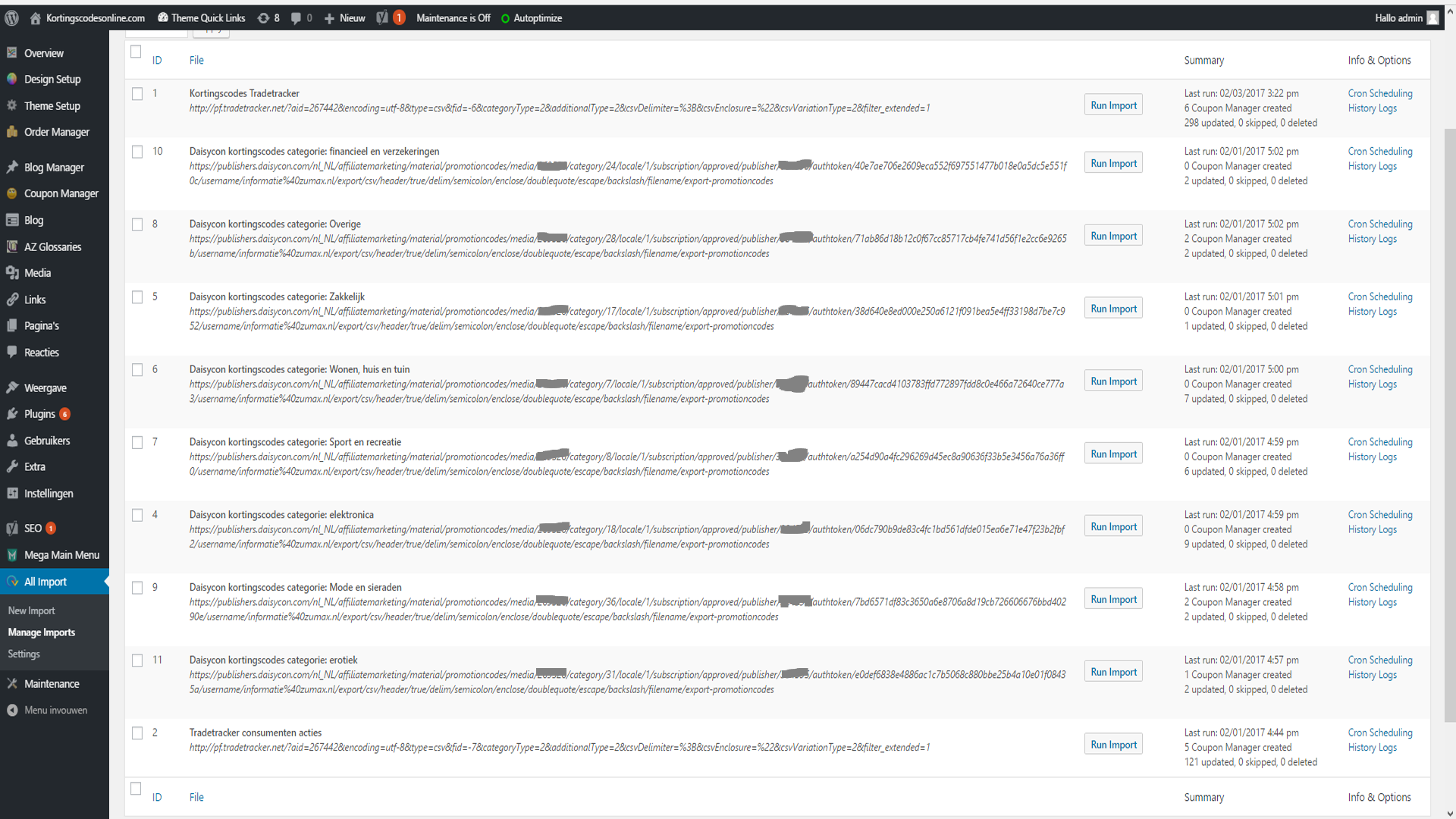Check the Sport en recreatie import
This screenshot has height=819, width=1456.
pos(137,443)
